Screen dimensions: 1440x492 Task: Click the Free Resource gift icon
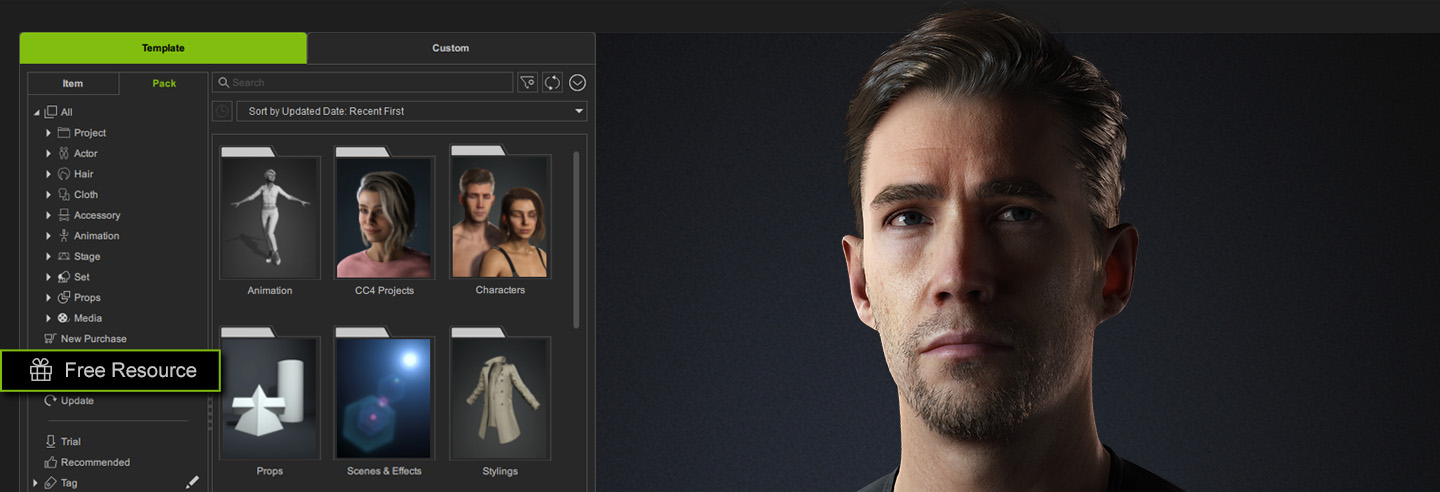pyautogui.click(x=41, y=370)
